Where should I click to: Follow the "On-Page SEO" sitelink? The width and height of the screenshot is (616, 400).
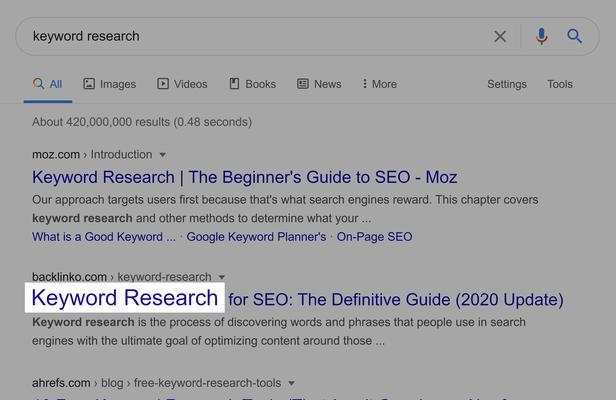(x=374, y=237)
